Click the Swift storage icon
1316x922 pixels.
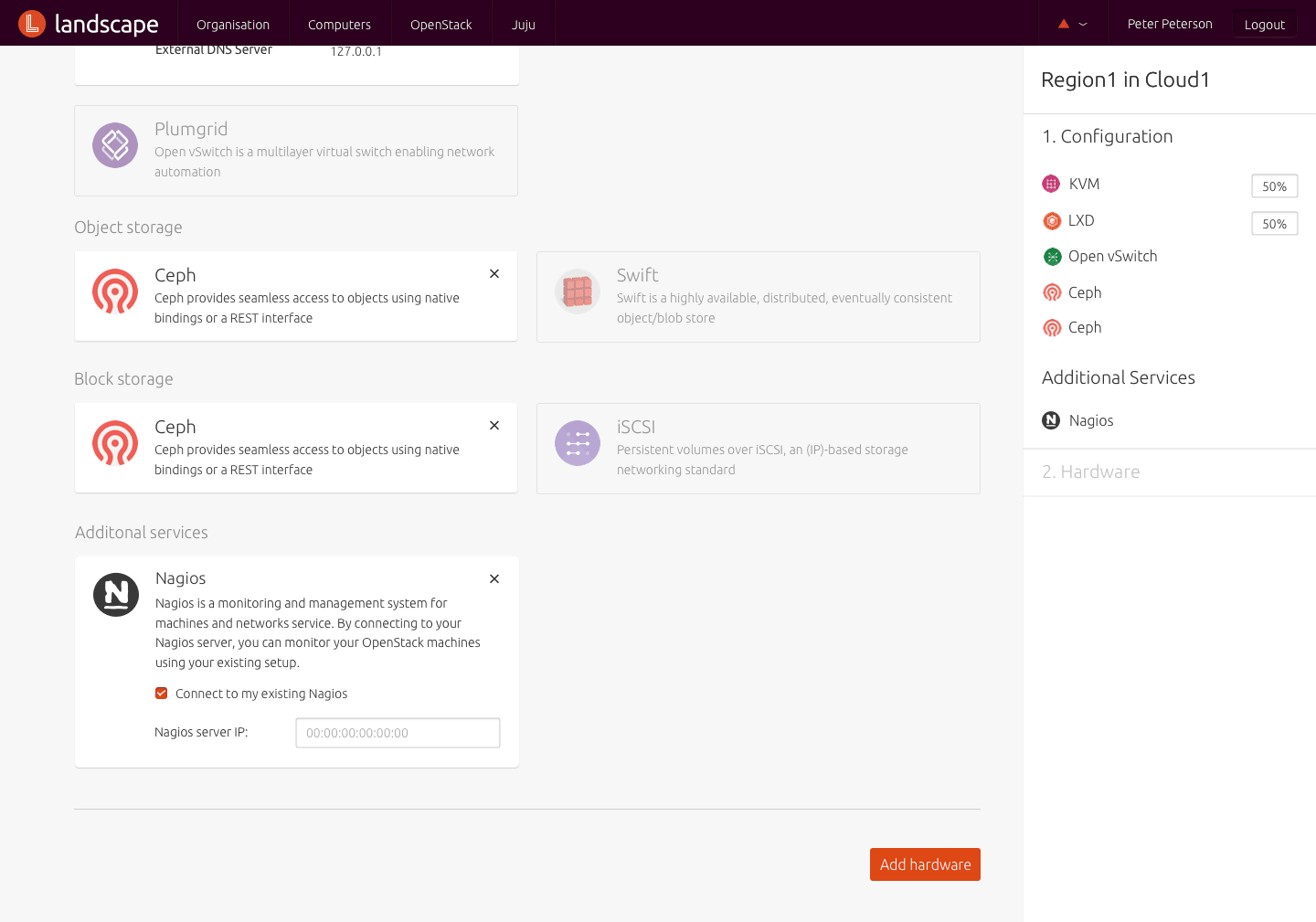578,291
